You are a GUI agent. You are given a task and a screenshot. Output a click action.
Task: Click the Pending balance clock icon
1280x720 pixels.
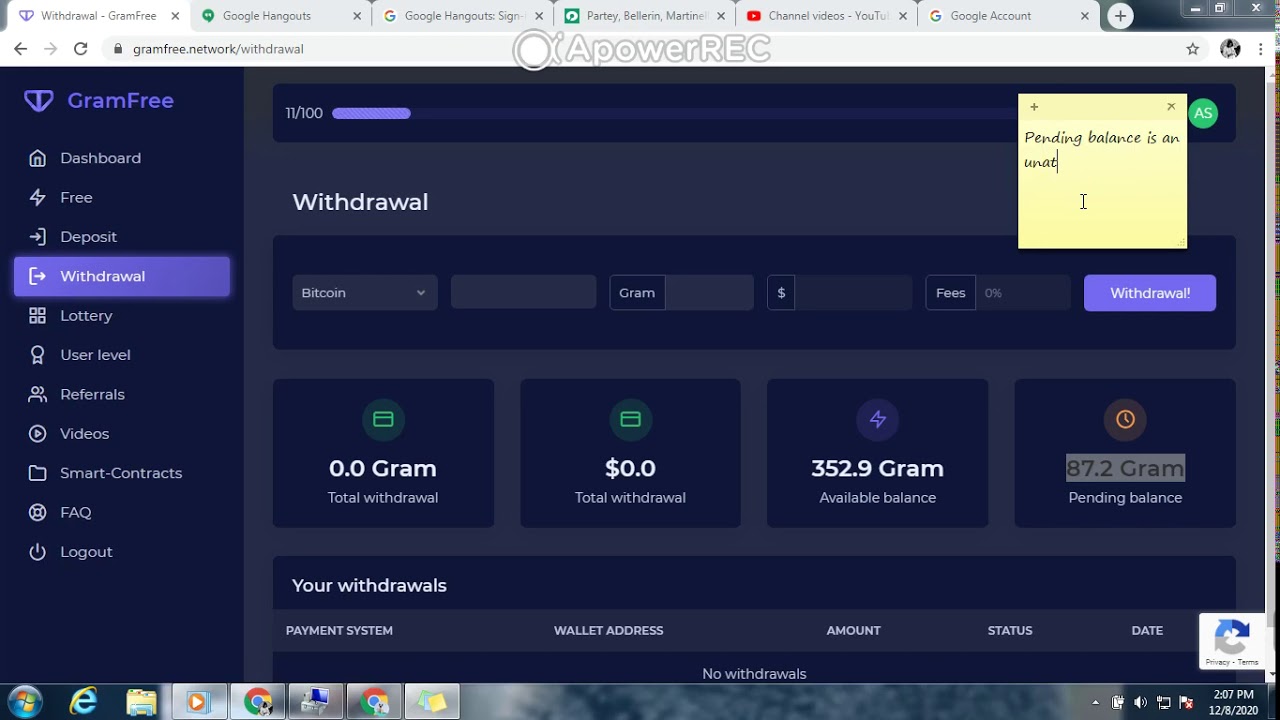pos(1125,419)
